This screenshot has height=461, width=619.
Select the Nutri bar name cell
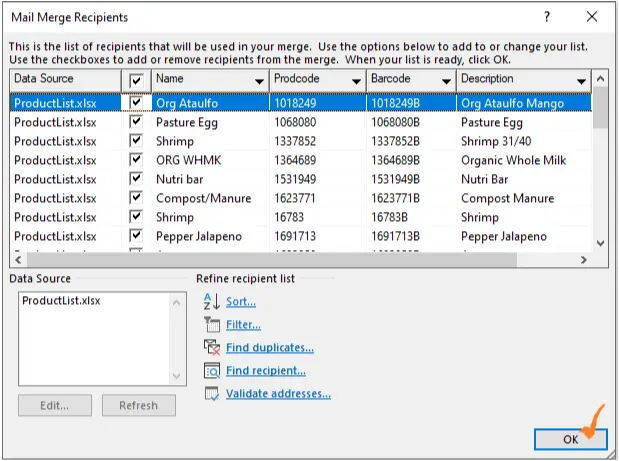pyautogui.click(x=180, y=179)
